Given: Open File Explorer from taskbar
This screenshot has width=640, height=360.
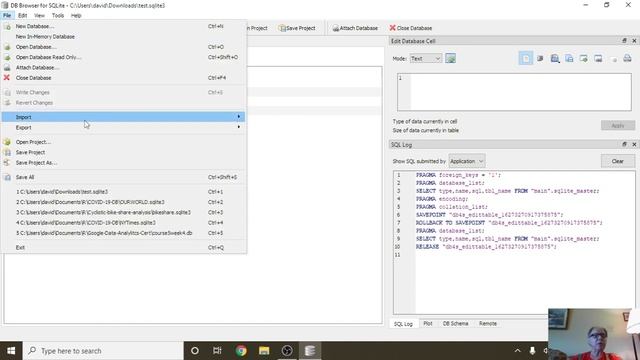Looking at the screenshot, I should [264, 351].
